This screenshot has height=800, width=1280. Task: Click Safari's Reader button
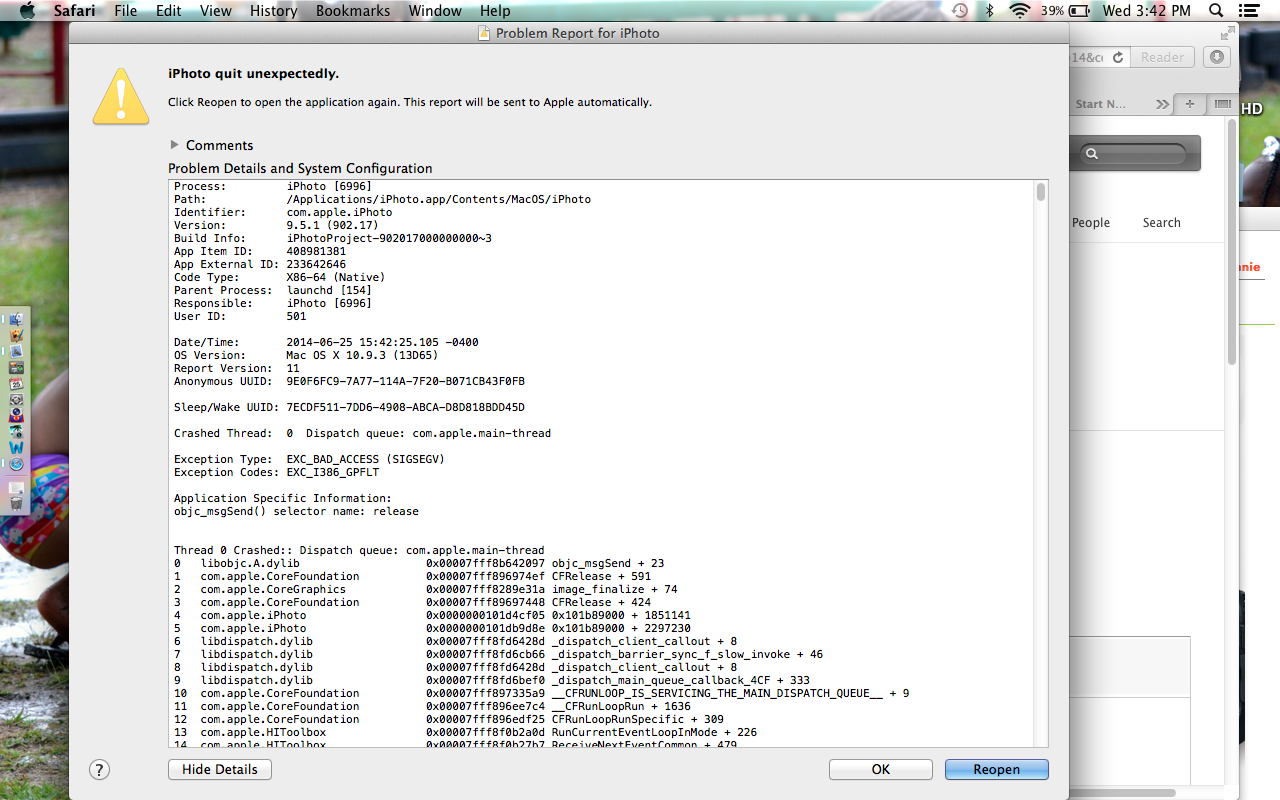1162,57
